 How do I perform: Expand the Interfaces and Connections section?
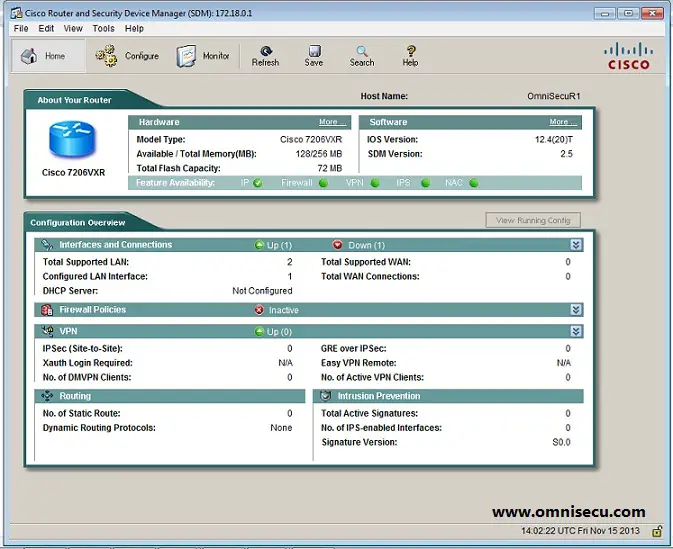(576, 245)
